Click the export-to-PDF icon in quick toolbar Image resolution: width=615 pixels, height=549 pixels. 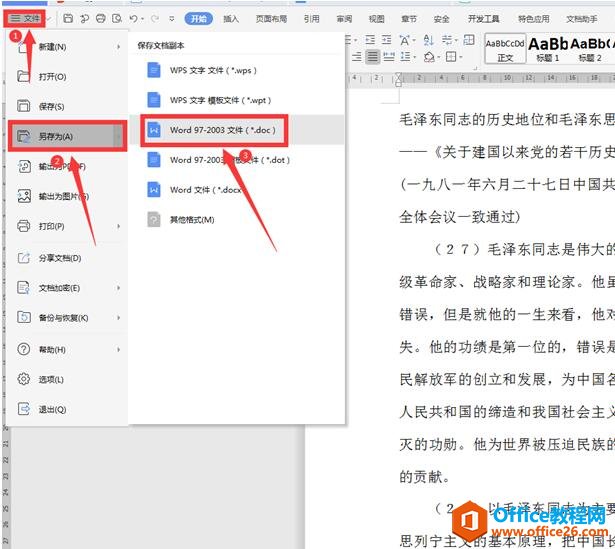coord(84,18)
